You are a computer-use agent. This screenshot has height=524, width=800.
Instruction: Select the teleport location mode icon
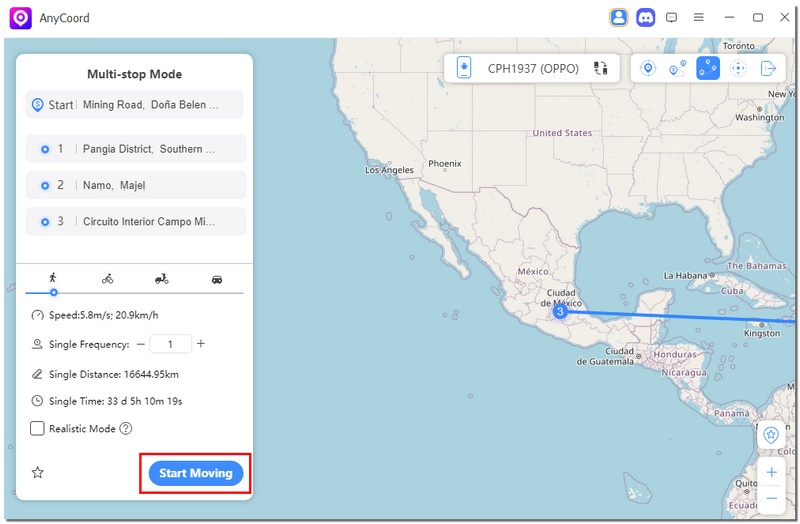[648, 68]
